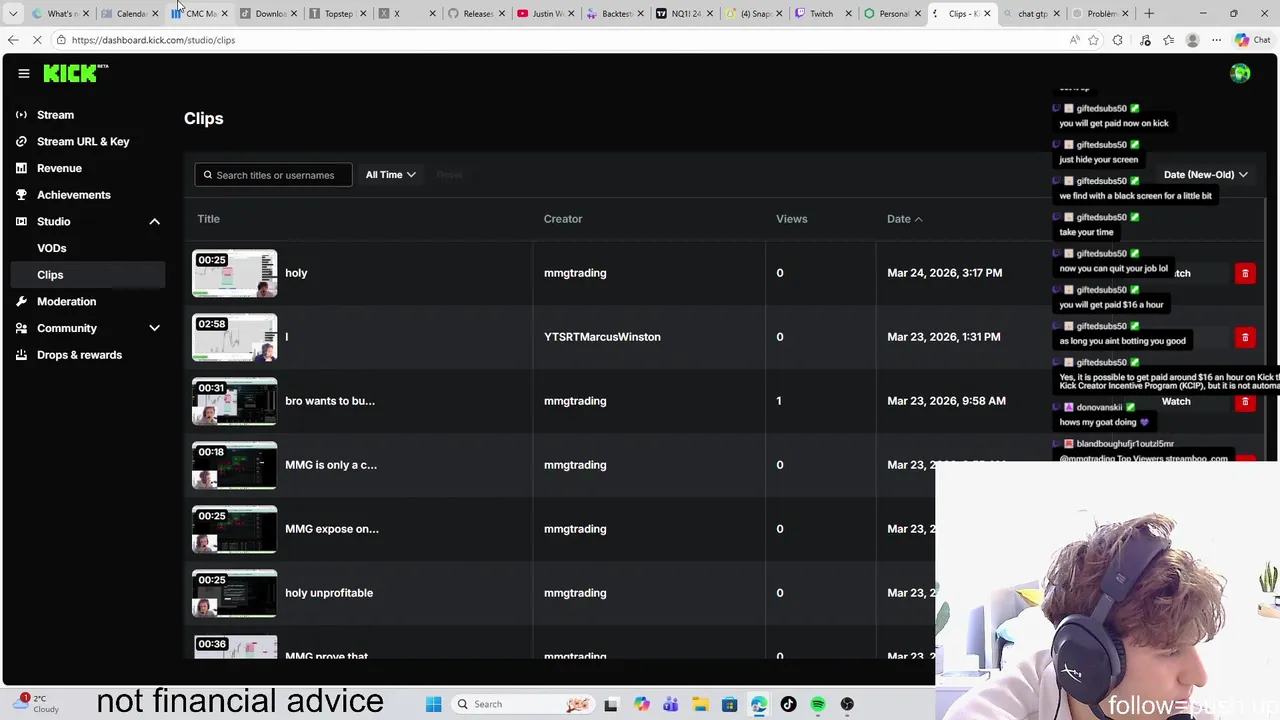Delete the clip titled holy
The width and height of the screenshot is (1280, 720).
coord(1245,273)
